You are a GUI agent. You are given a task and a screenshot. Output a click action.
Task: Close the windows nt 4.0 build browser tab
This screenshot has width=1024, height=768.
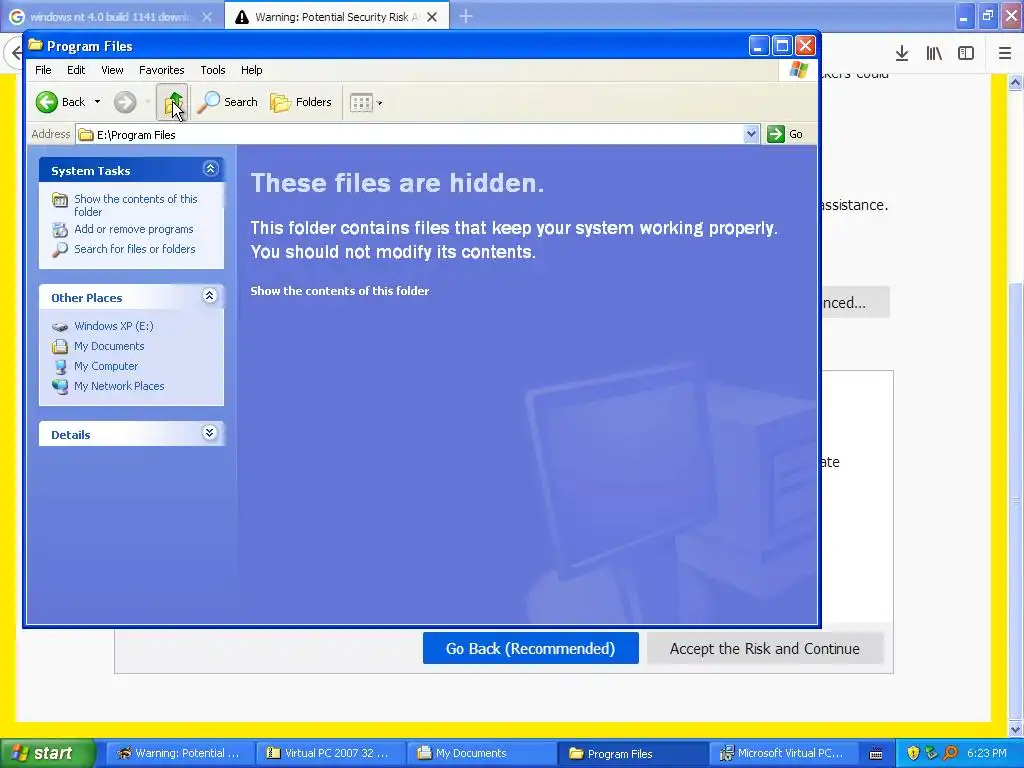pos(206,17)
